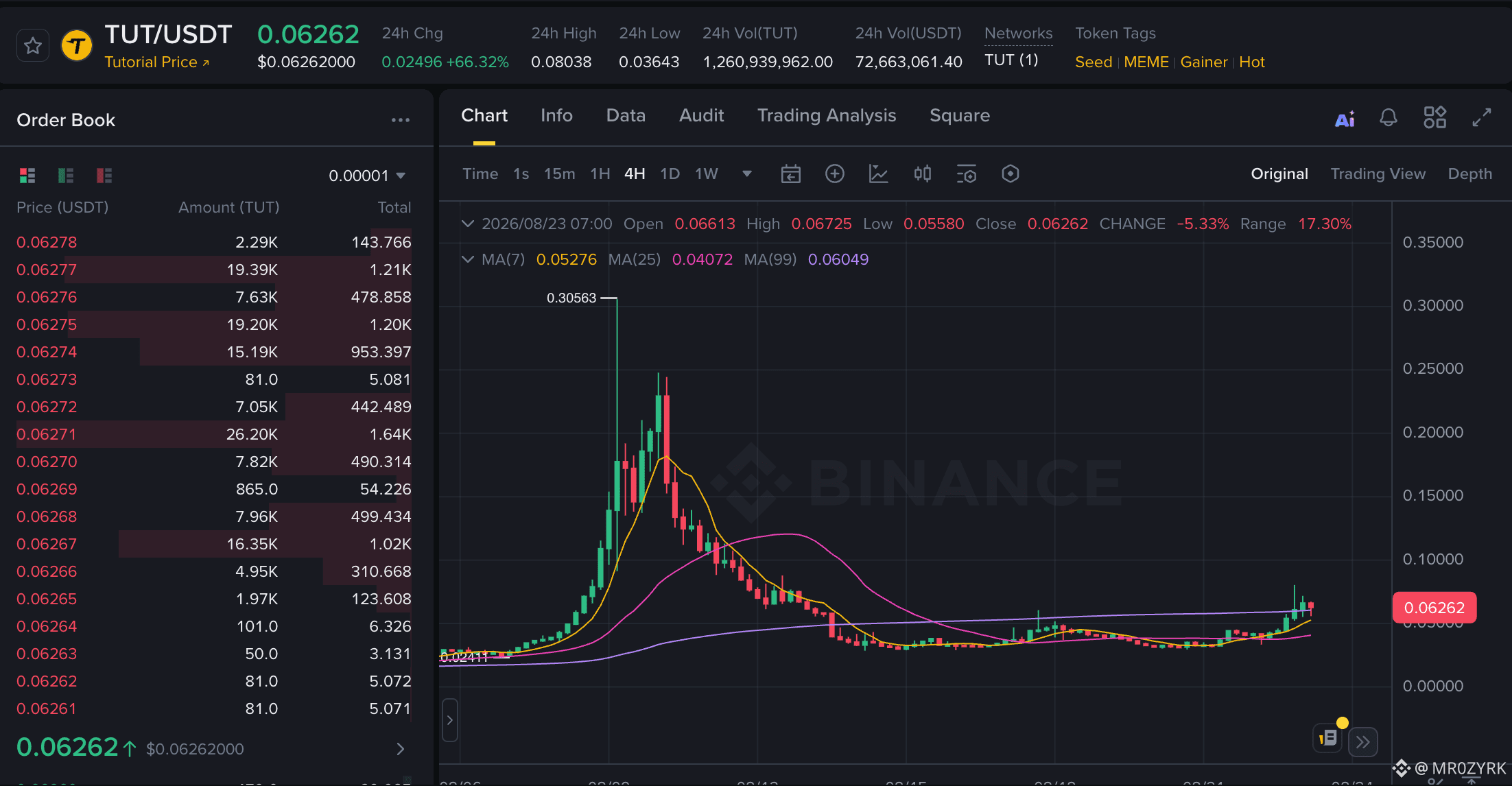Open the AI analysis icon
1512x786 pixels.
(x=1345, y=119)
